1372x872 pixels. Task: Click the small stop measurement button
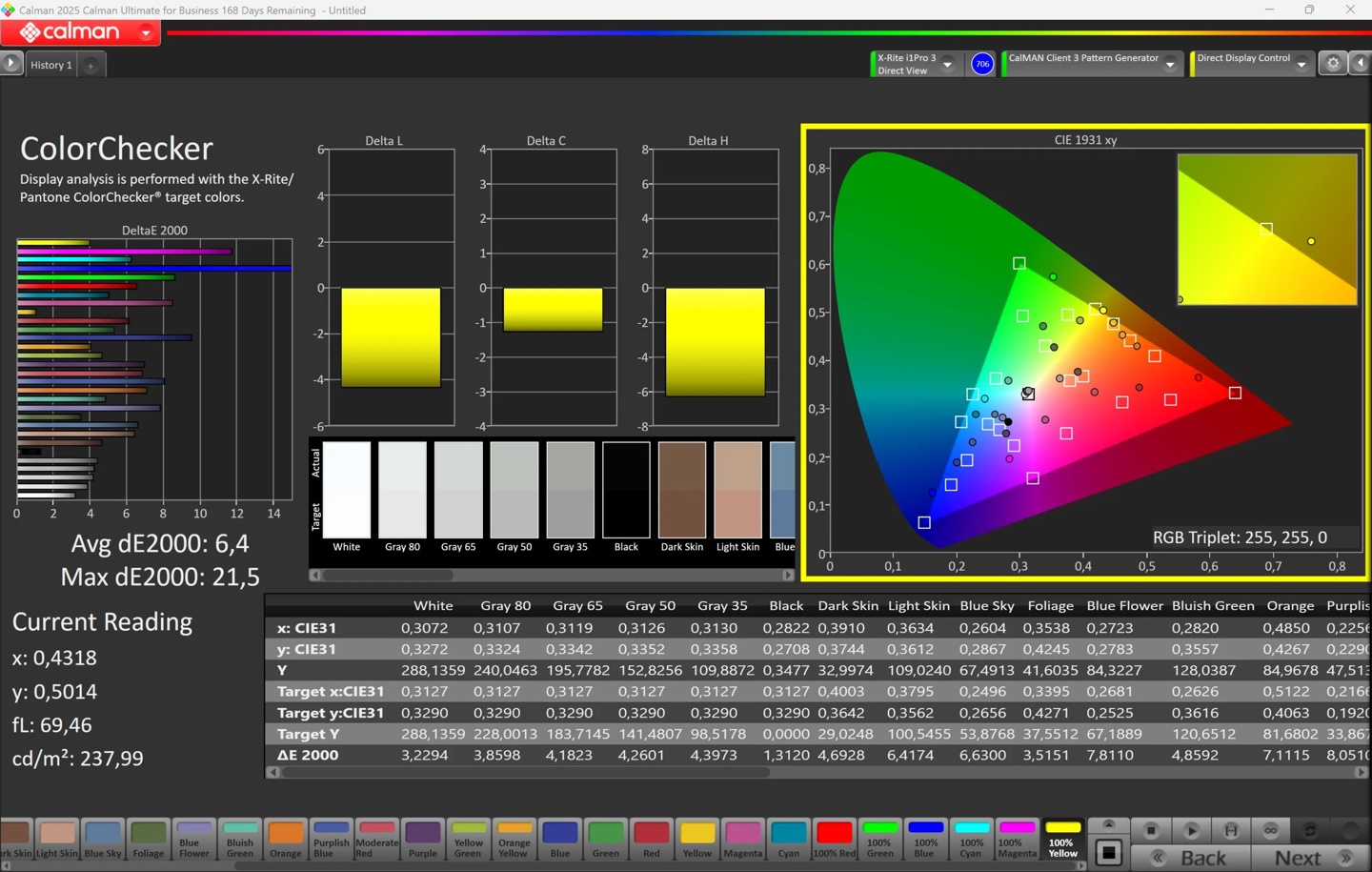click(x=1151, y=830)
